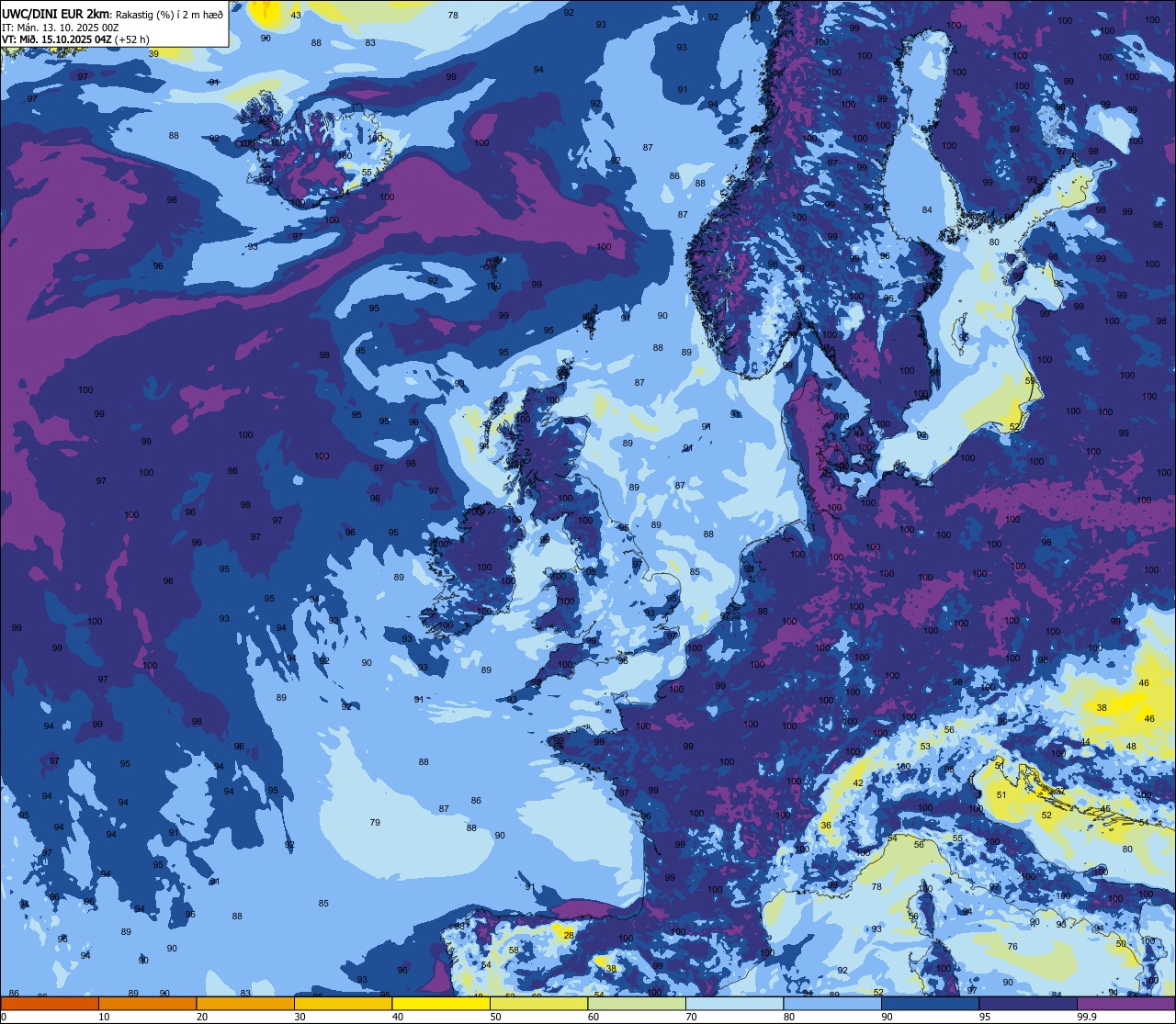Click the title text "UWC/DINI EUR 2km"
Image resolution: width=1176 pixels, height=1024 pixels.
(55, 13)
